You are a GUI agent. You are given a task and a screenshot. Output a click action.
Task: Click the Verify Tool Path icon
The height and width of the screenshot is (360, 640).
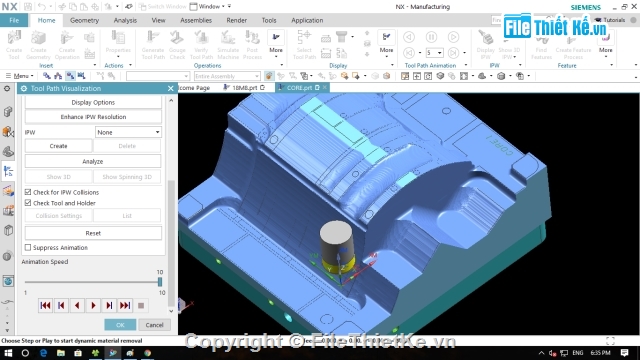[201, 45]
